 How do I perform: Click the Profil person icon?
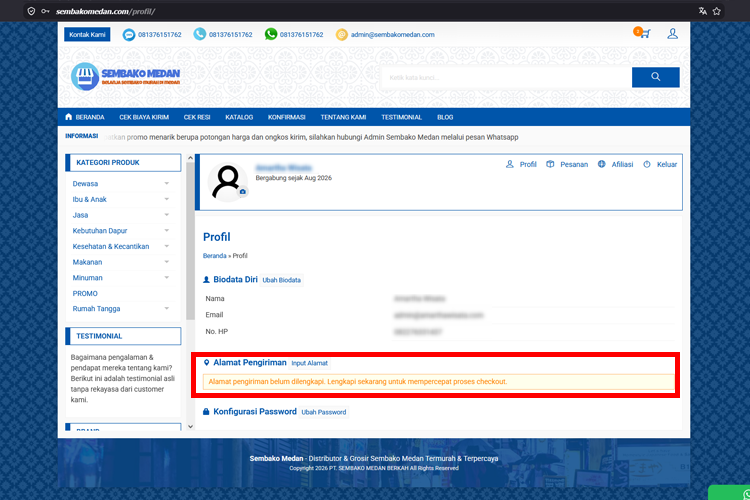click(x=509, y=164)
